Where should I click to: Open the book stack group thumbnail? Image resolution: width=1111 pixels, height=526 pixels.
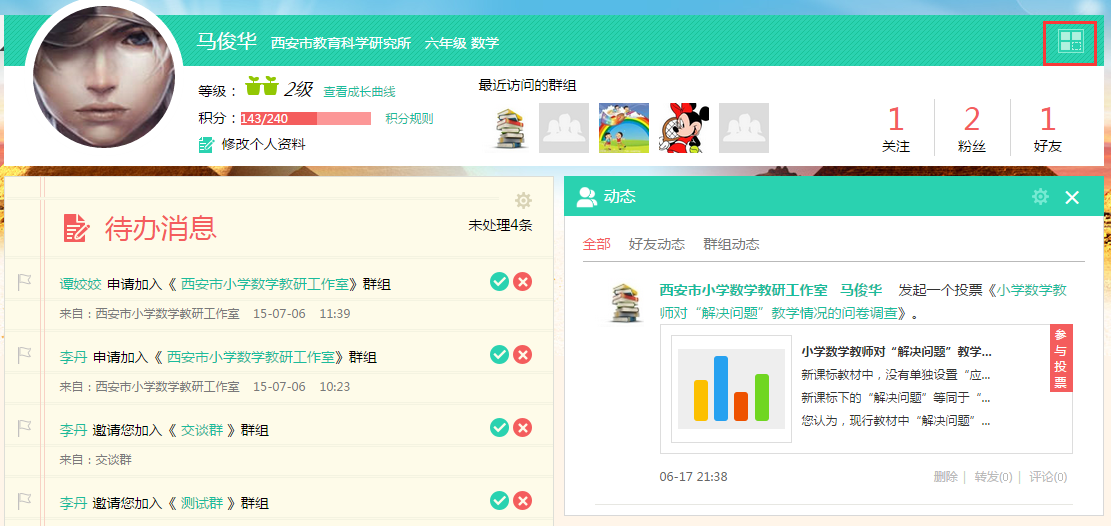pos(509,128)
